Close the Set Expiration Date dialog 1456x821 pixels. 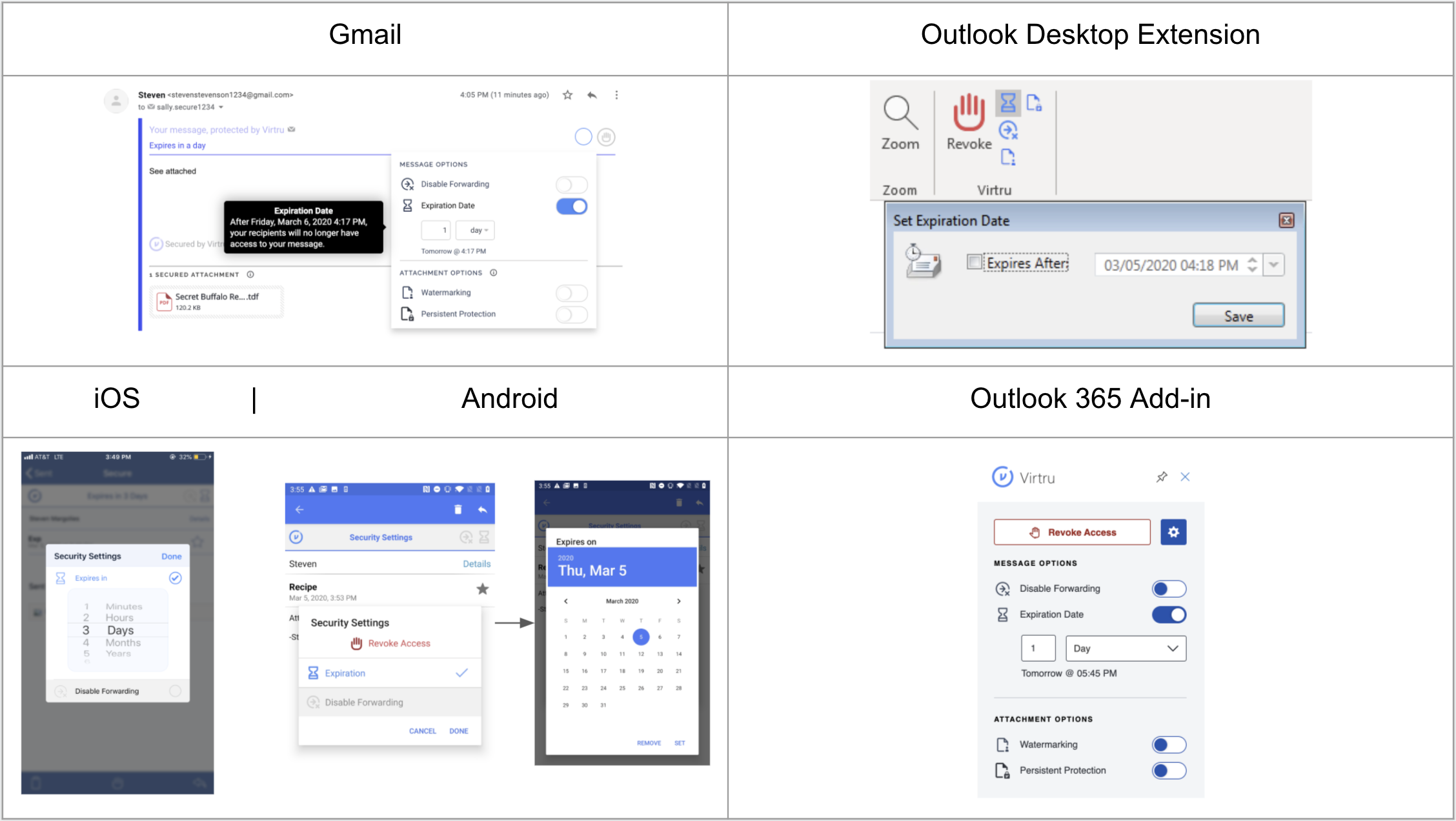click(x=1286, y=221)
